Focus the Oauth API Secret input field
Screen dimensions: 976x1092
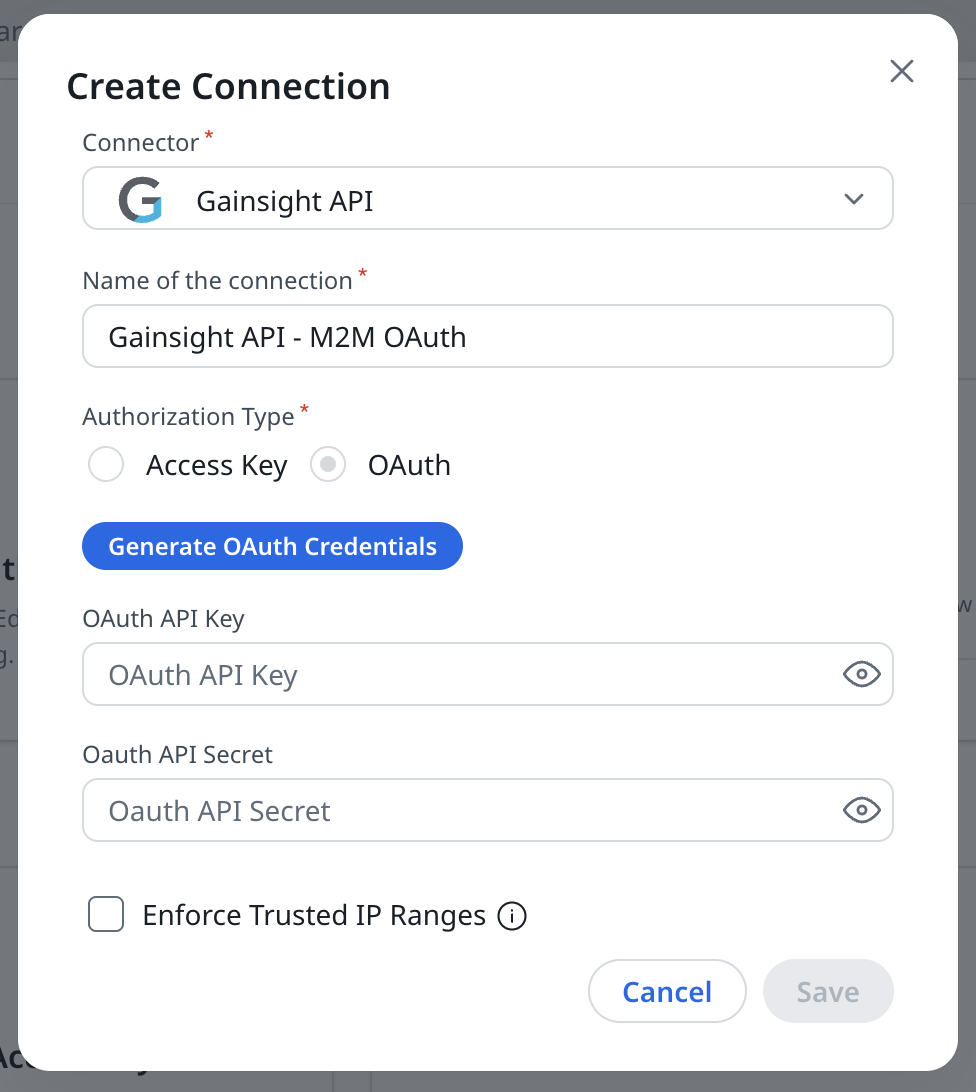click(x=488, y=810)
